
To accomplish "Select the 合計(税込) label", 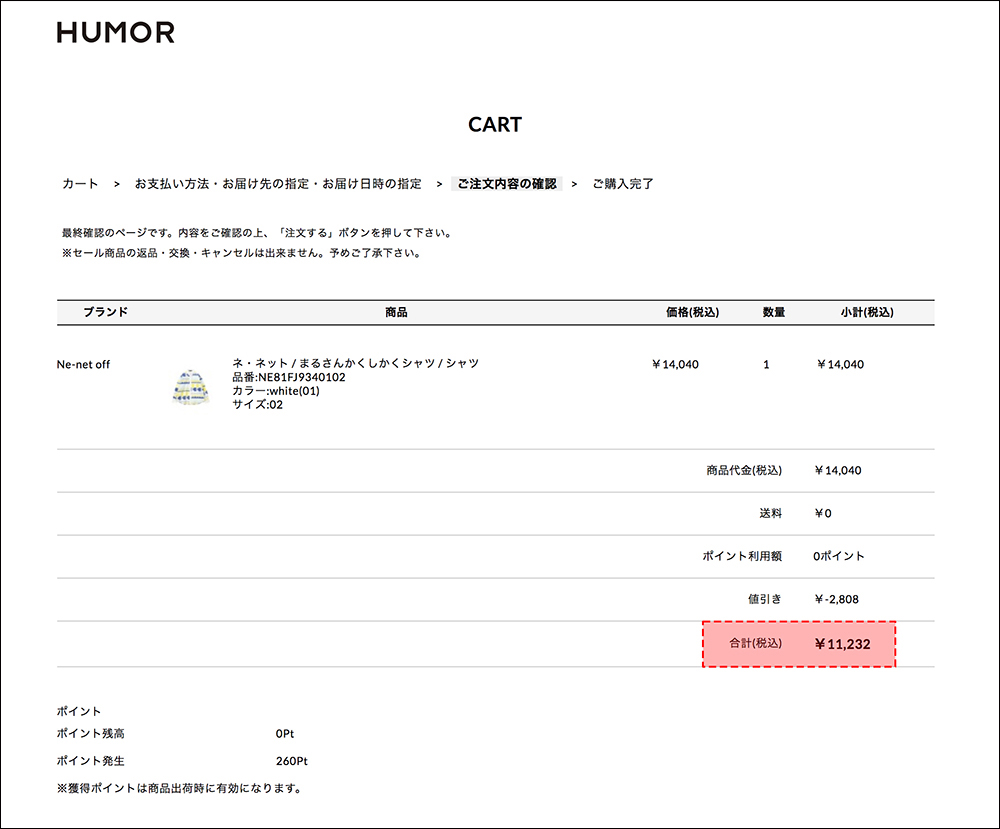I will [756, 643].
